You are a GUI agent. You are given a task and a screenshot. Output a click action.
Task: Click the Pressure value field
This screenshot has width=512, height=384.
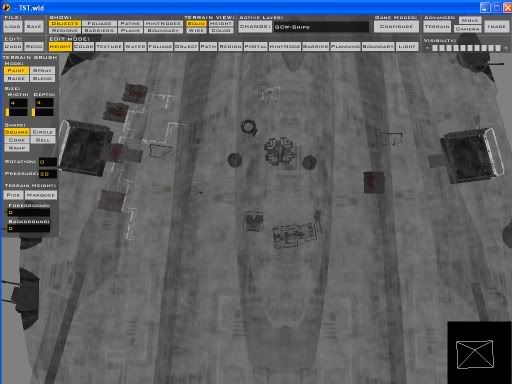[x=48, y=174]
